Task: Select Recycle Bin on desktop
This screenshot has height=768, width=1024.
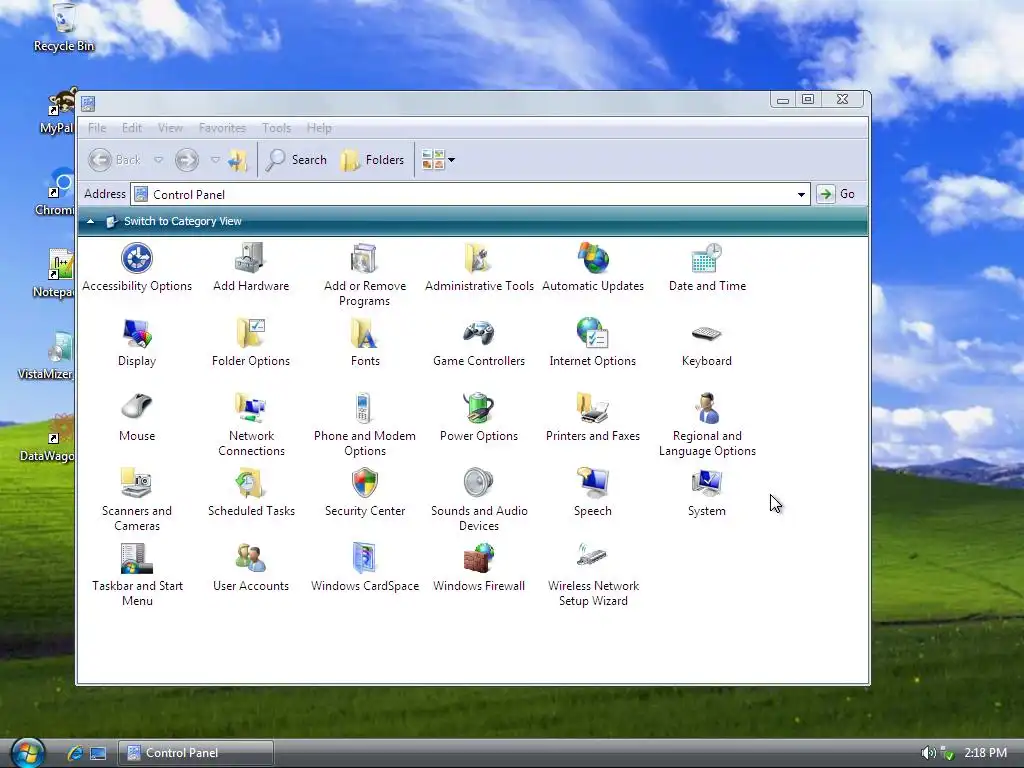Action: (63, 27)
